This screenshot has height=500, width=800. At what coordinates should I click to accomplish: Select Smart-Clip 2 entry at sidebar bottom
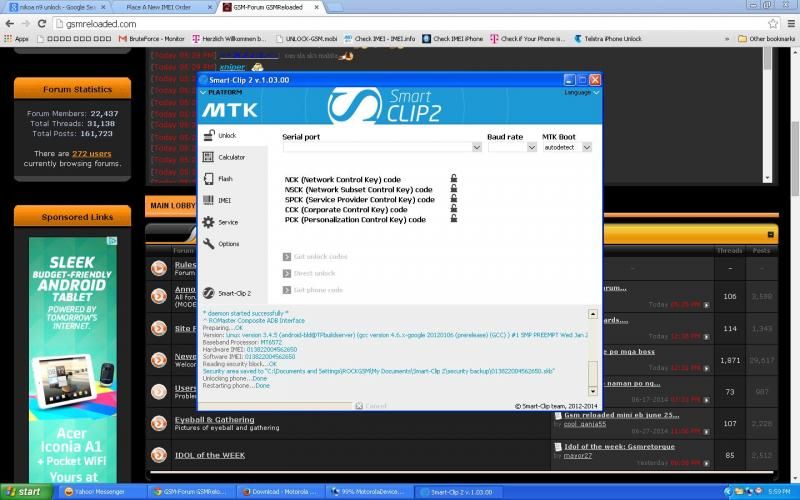pos(228,293)
